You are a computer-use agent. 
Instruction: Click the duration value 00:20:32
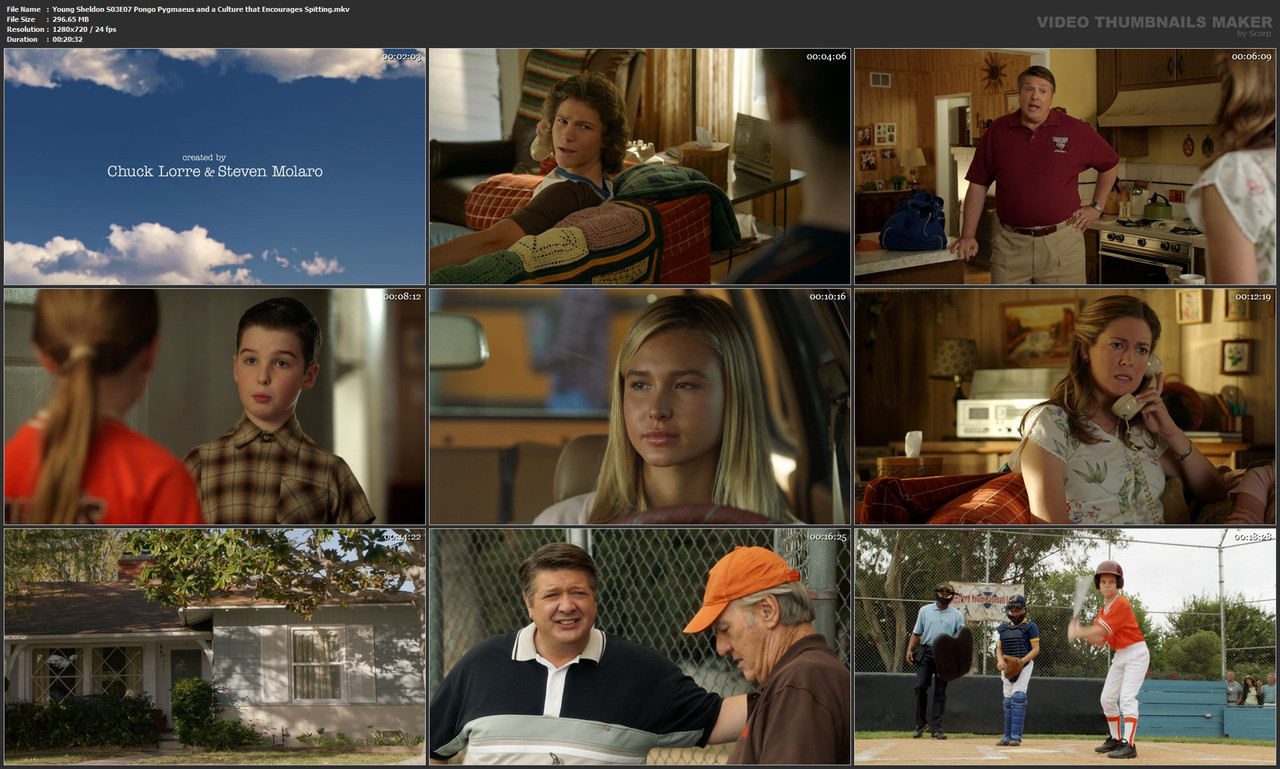pyautogui.click(x=67, y=39)
